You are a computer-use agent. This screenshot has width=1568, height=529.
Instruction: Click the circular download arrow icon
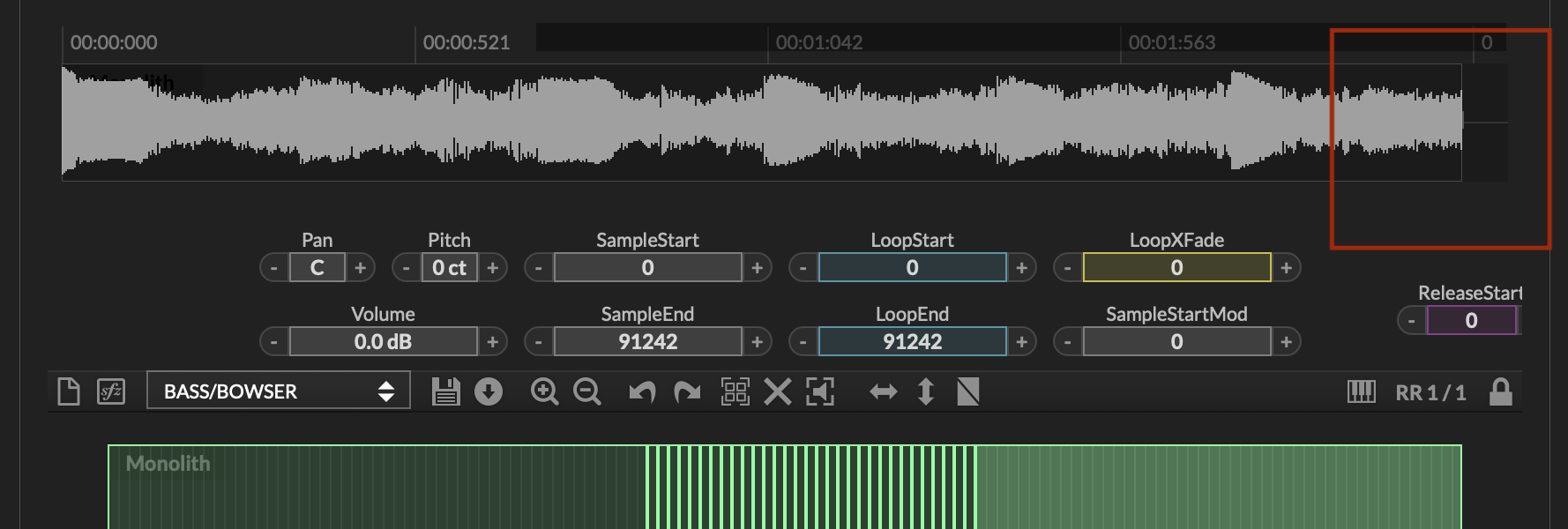tap(489, 391)
